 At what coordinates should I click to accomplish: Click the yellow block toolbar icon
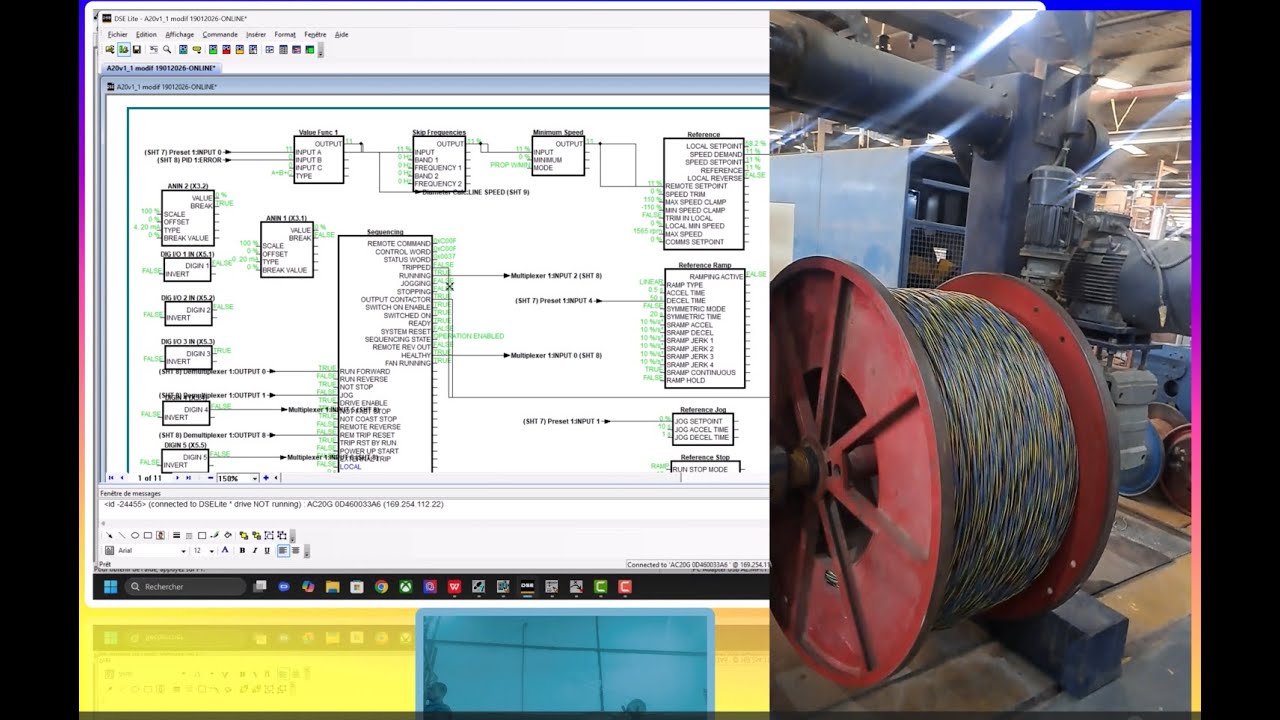[239, 48]
